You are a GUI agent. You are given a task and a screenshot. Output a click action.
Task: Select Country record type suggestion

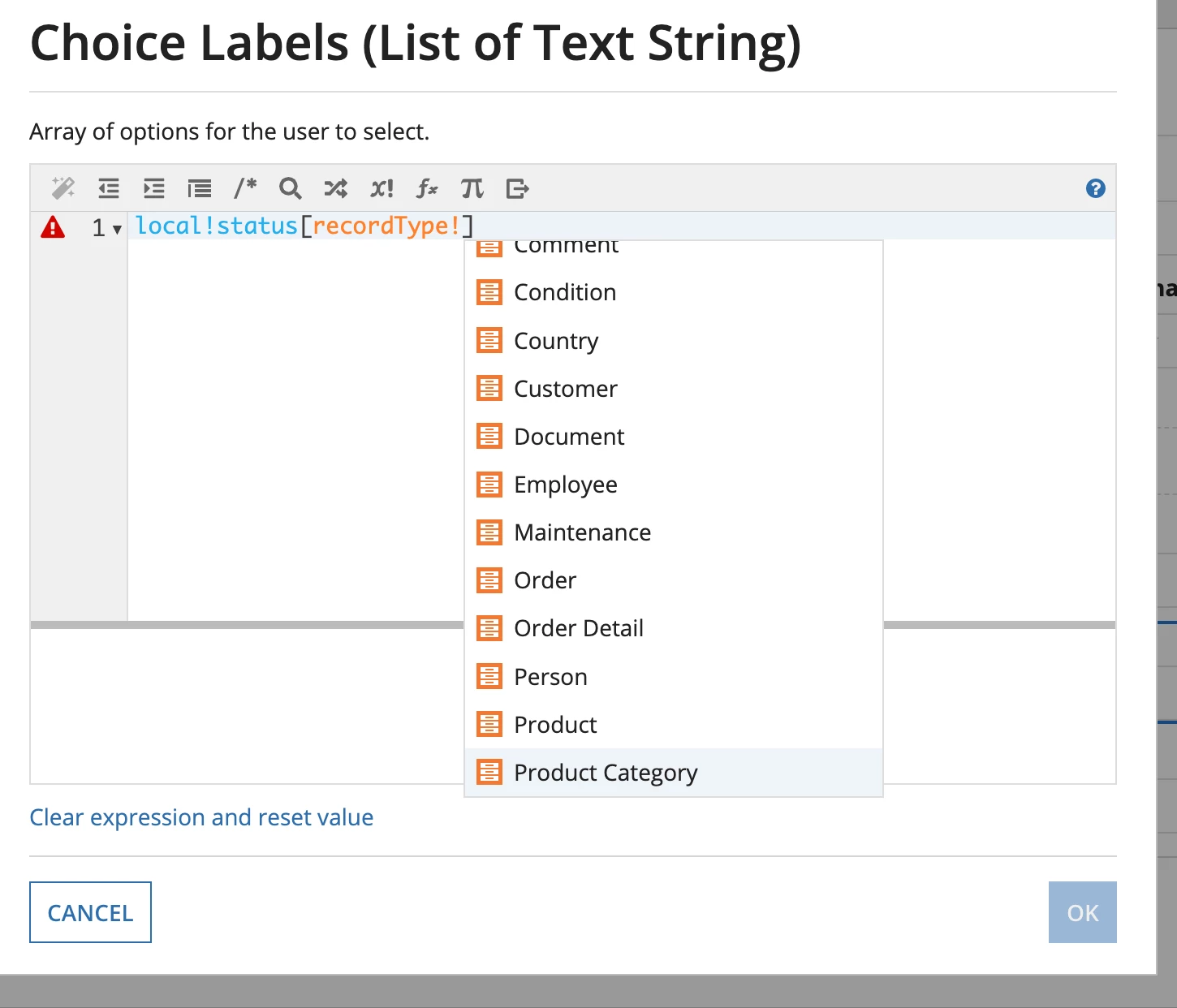[673, 340]
